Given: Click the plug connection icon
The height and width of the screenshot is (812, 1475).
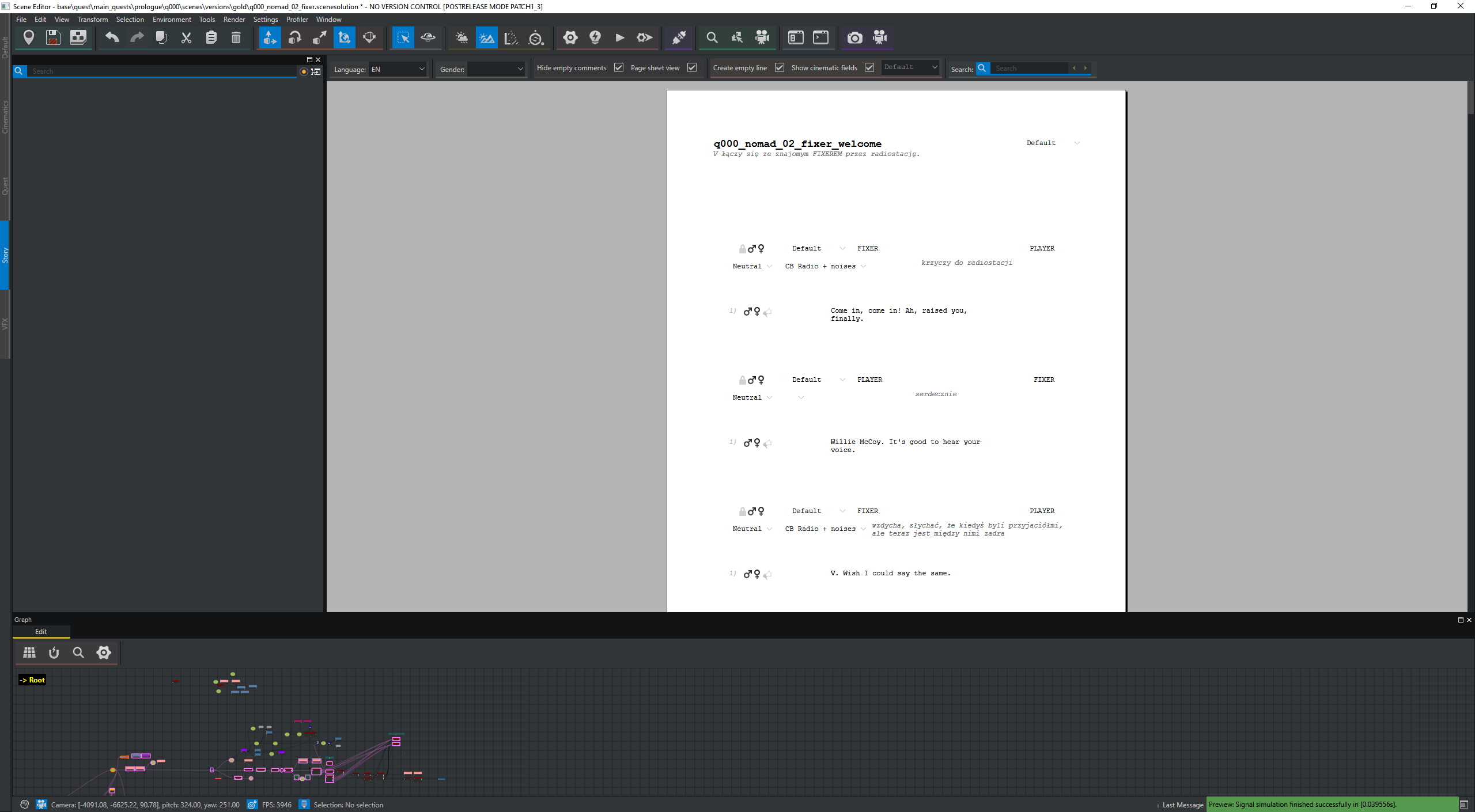Looking at the screenshot, I should point(679,38).
